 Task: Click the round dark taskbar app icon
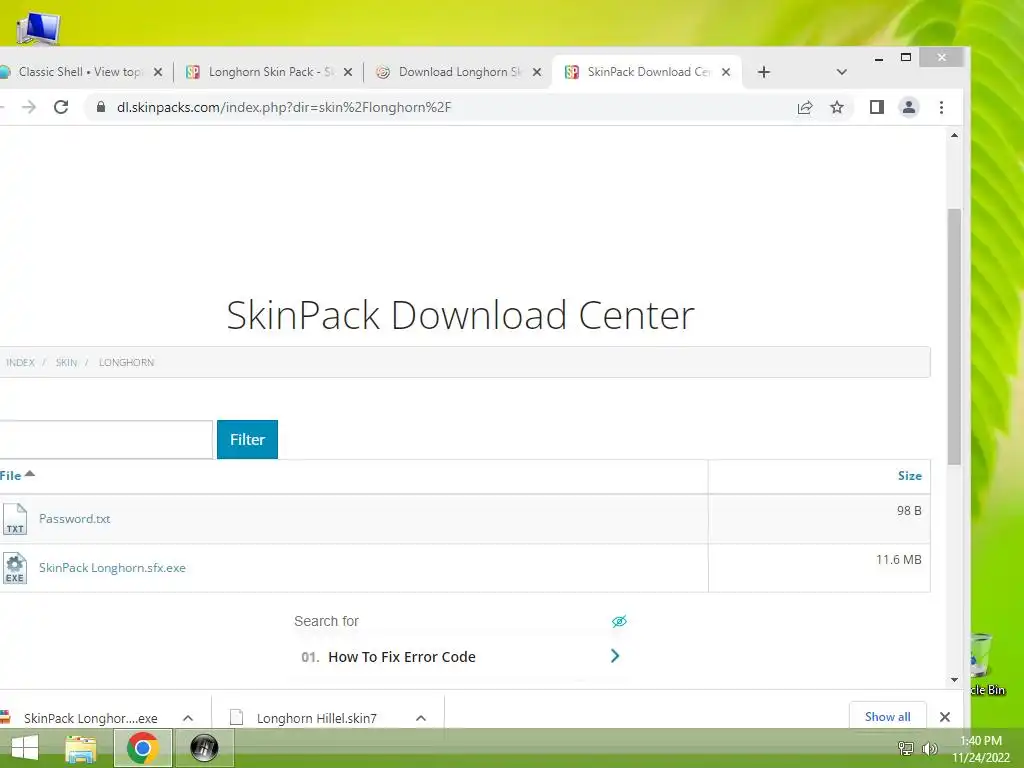pos(204,748)
